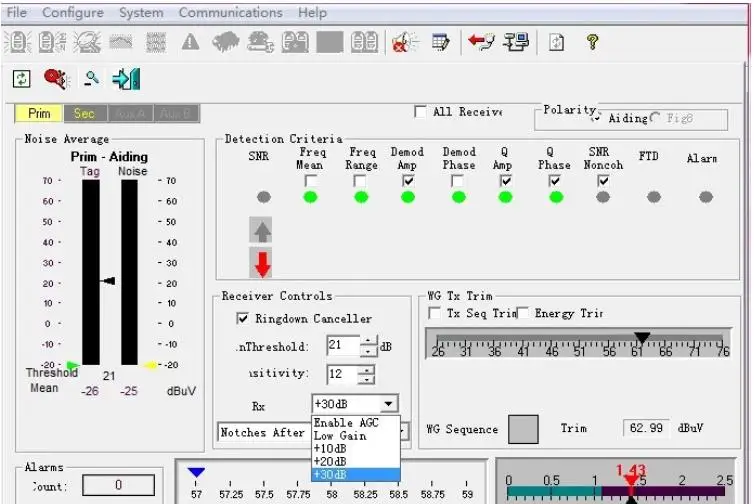Click the Sensitivity input field showing 12
The width and height of the screenshot is (754, 504).
(342, 374)
